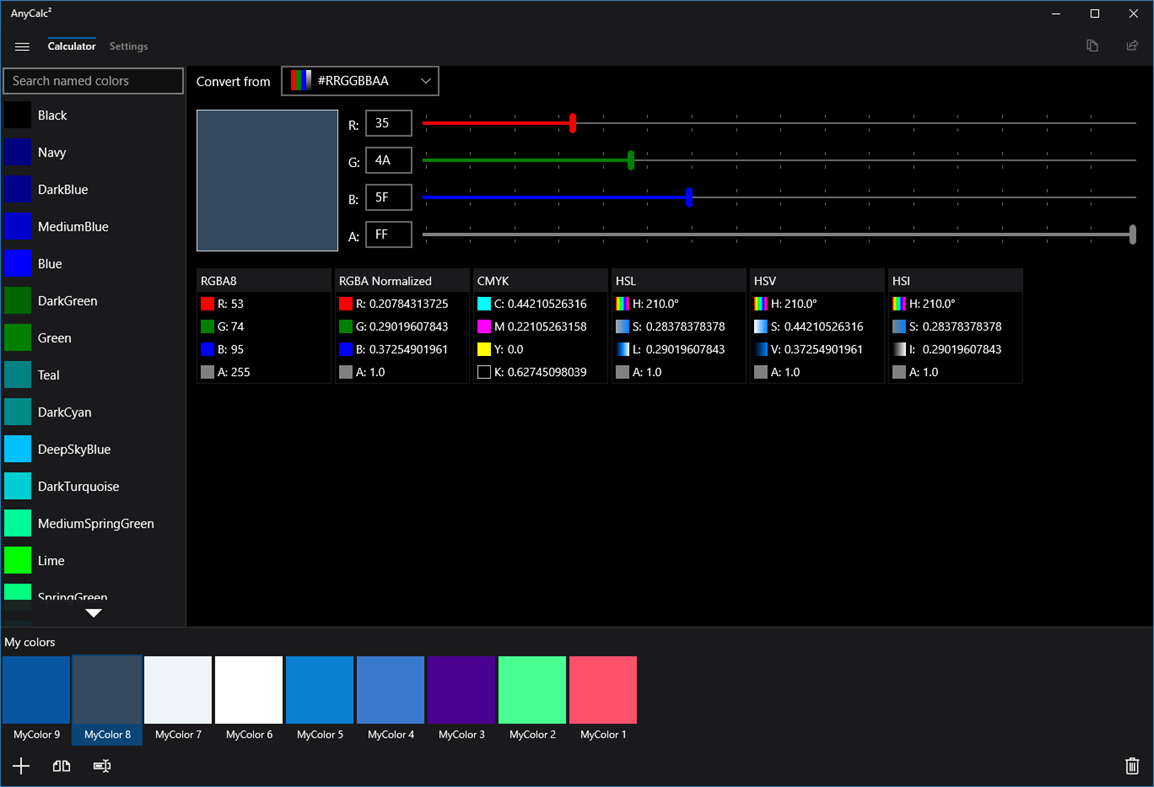Open the hamburger navigation menu

(x=22, y=46)
